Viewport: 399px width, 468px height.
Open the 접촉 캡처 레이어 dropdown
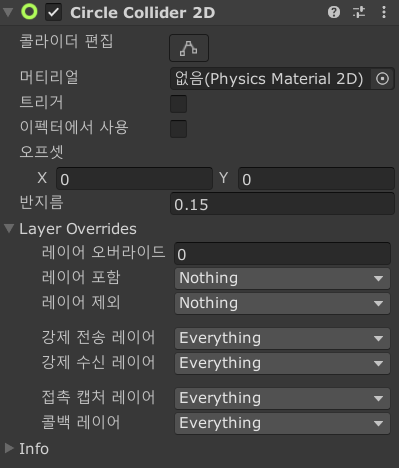click(282, 398)
